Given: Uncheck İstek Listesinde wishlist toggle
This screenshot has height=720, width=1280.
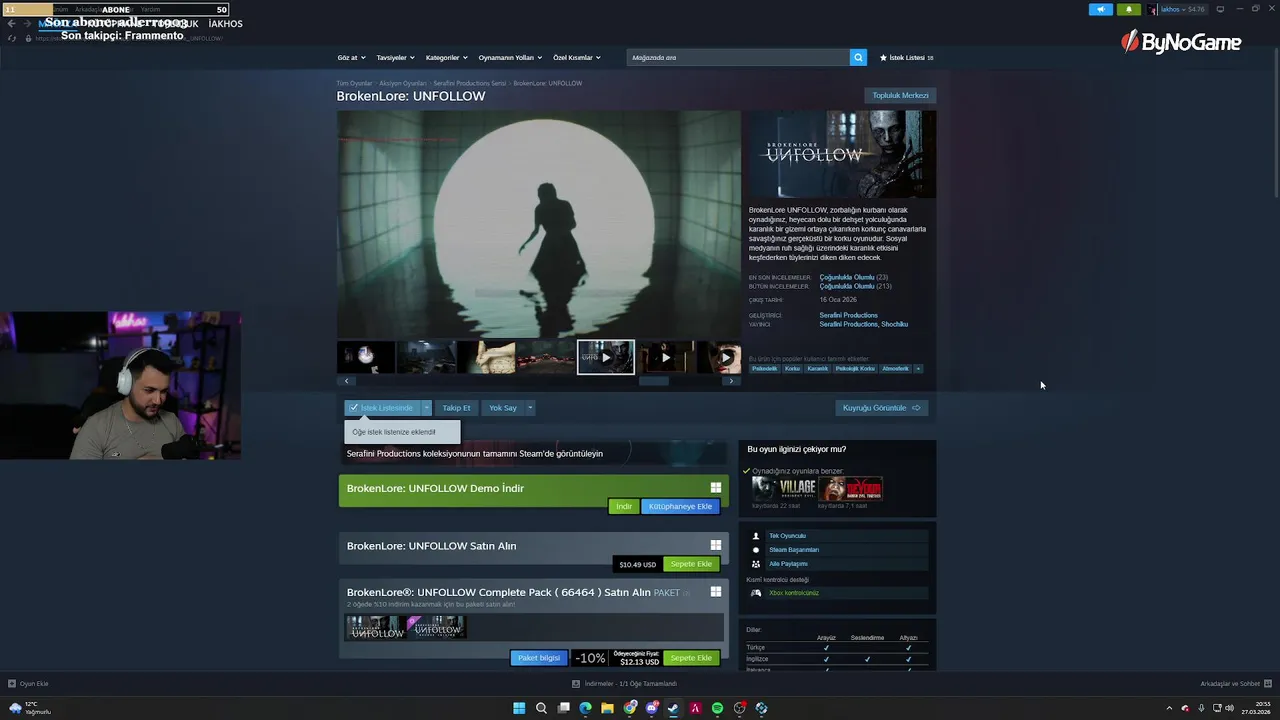Looking at the screenshot, I should click(x=383, y=408).
